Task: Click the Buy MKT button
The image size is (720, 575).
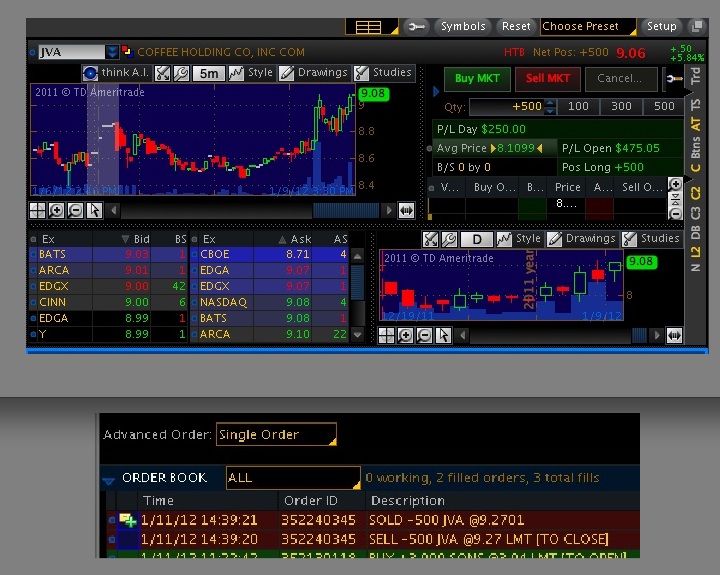Action: tap(477, 79)
